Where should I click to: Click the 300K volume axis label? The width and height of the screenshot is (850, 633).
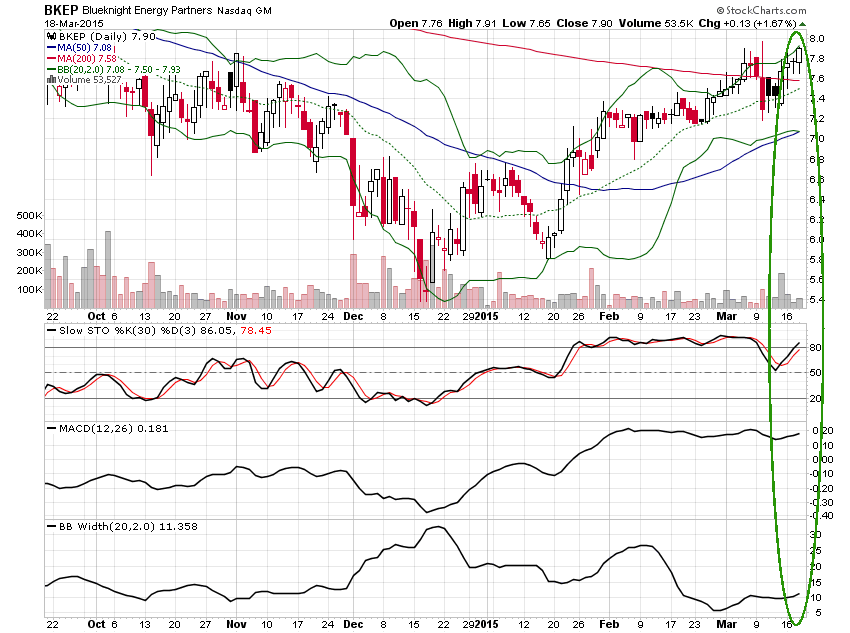[29, 253]
